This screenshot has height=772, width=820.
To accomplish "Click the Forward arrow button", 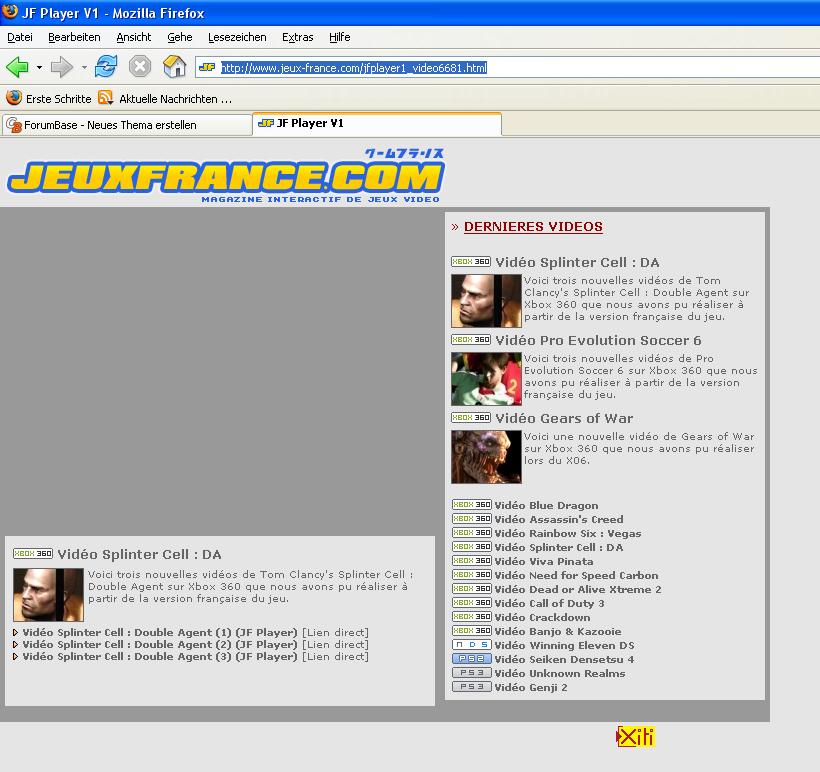I will 62,67.
